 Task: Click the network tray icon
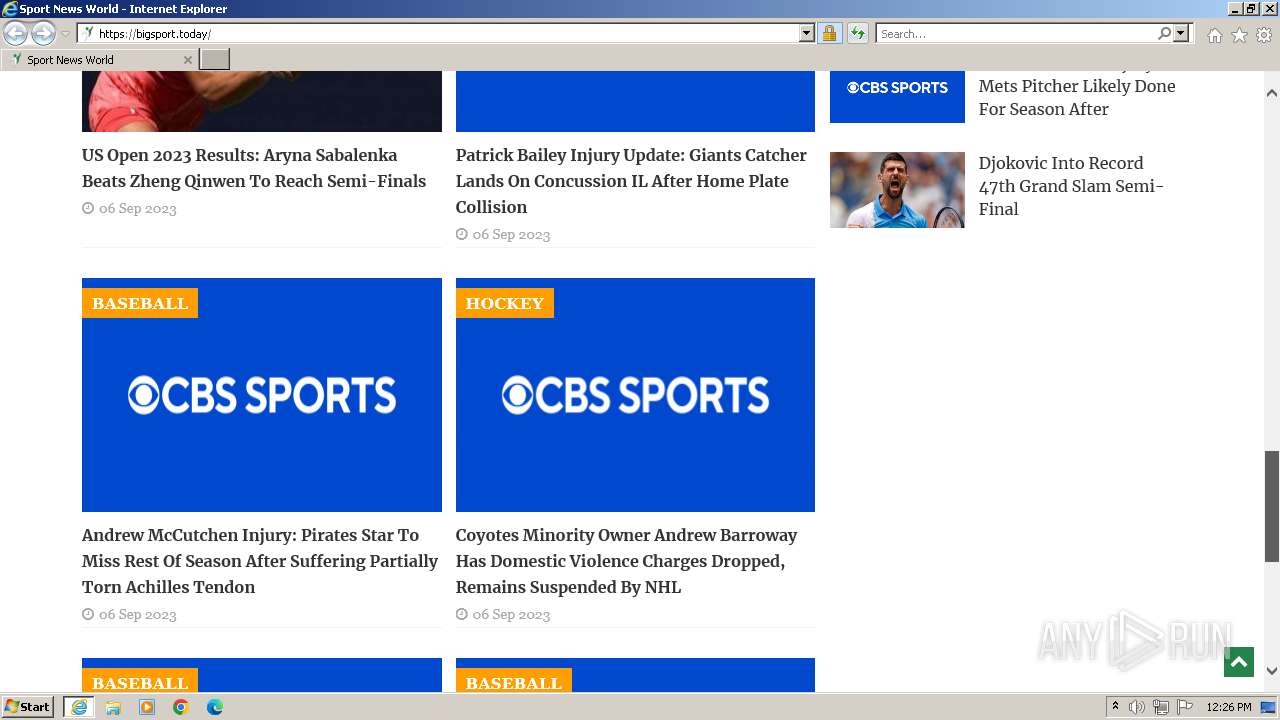pyautogui.click(x=1161, y=707)
